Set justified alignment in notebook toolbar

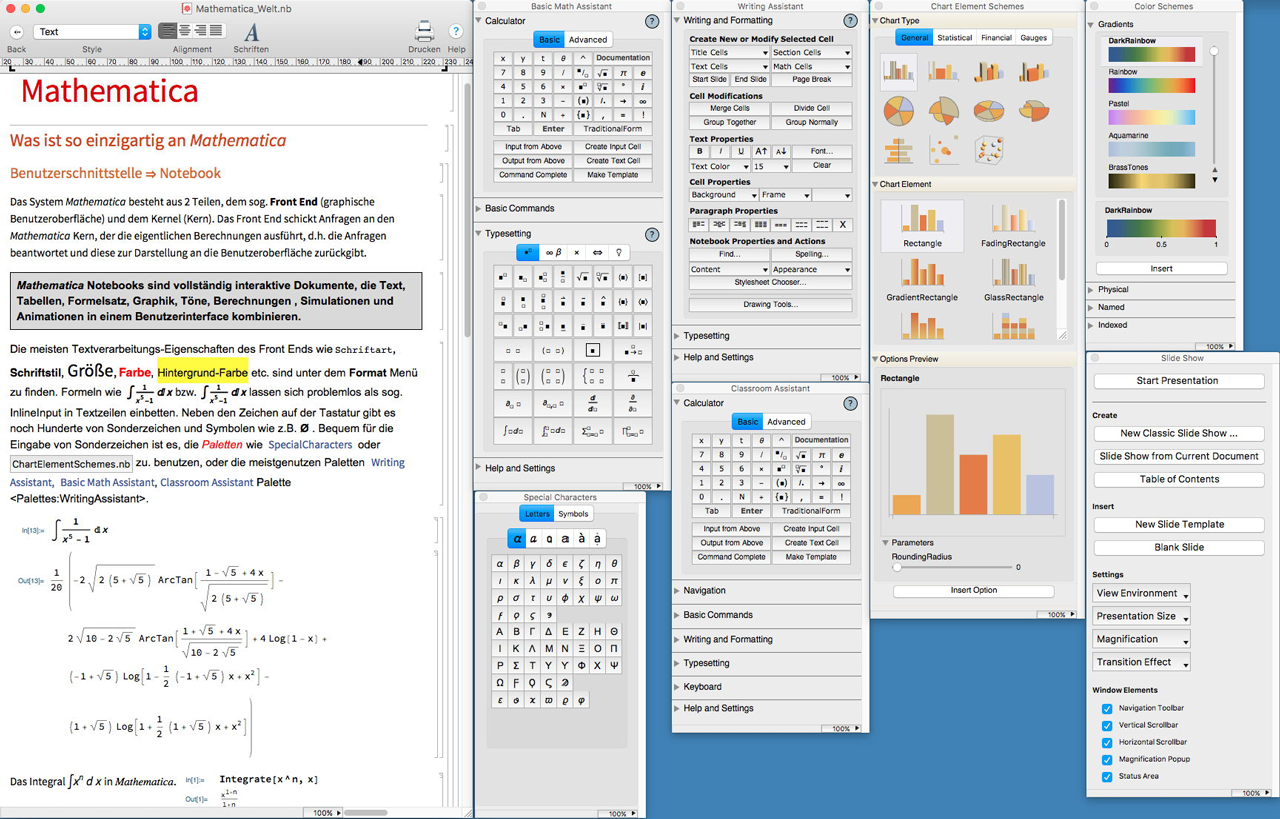(215, 32)
